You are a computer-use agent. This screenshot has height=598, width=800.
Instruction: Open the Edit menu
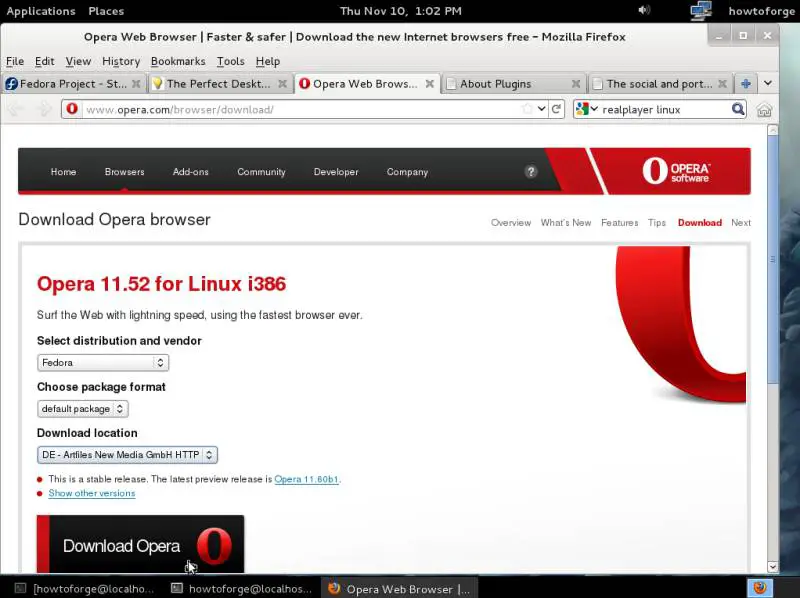point(44,61)
